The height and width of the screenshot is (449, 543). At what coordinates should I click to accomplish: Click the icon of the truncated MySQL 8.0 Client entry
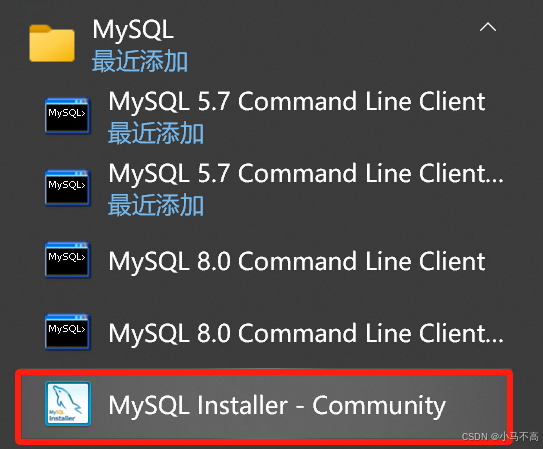click(67, 332)
